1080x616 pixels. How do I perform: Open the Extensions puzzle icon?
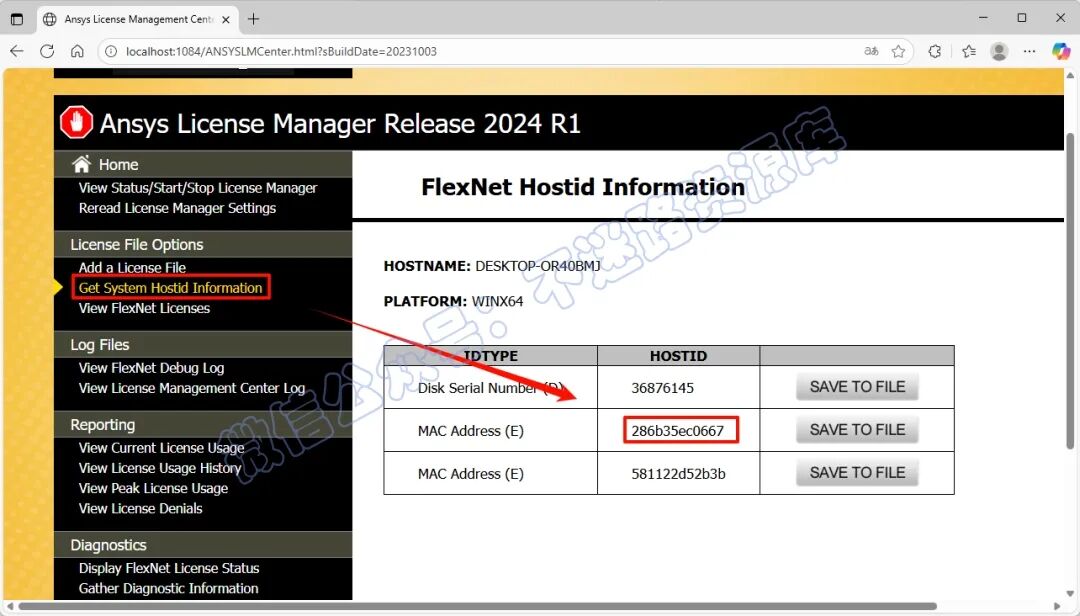tap(935, 51)
